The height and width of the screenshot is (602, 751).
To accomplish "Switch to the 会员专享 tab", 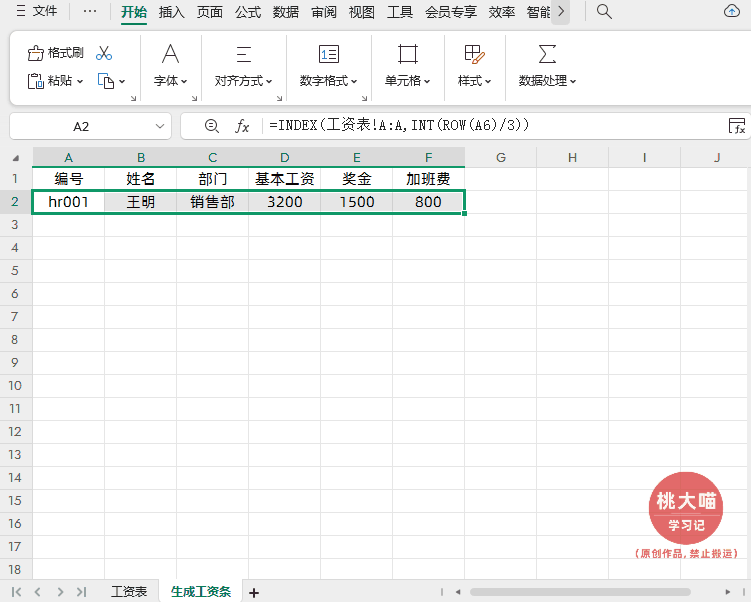I will pos(451,12).
